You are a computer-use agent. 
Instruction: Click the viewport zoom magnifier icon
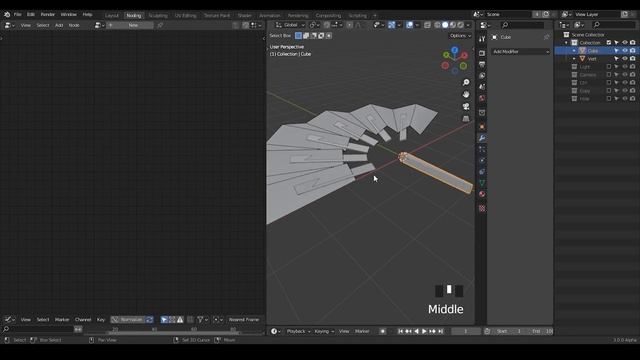[x=466, y=82]
